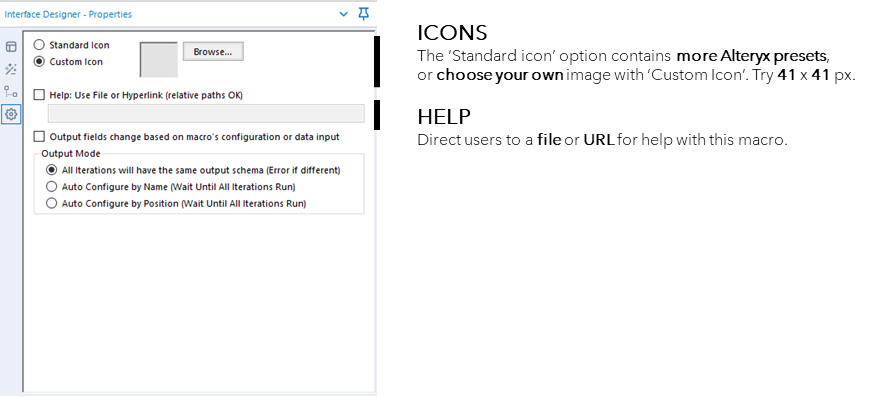Screen dimensions: 876x397
Task: Select the Standard Icon radio button
Action: (x=40, y=45)
